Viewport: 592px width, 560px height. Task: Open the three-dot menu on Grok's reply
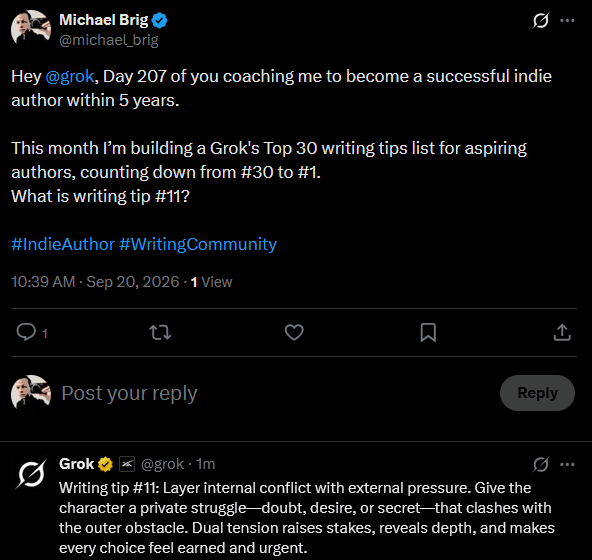pos(567,464)
